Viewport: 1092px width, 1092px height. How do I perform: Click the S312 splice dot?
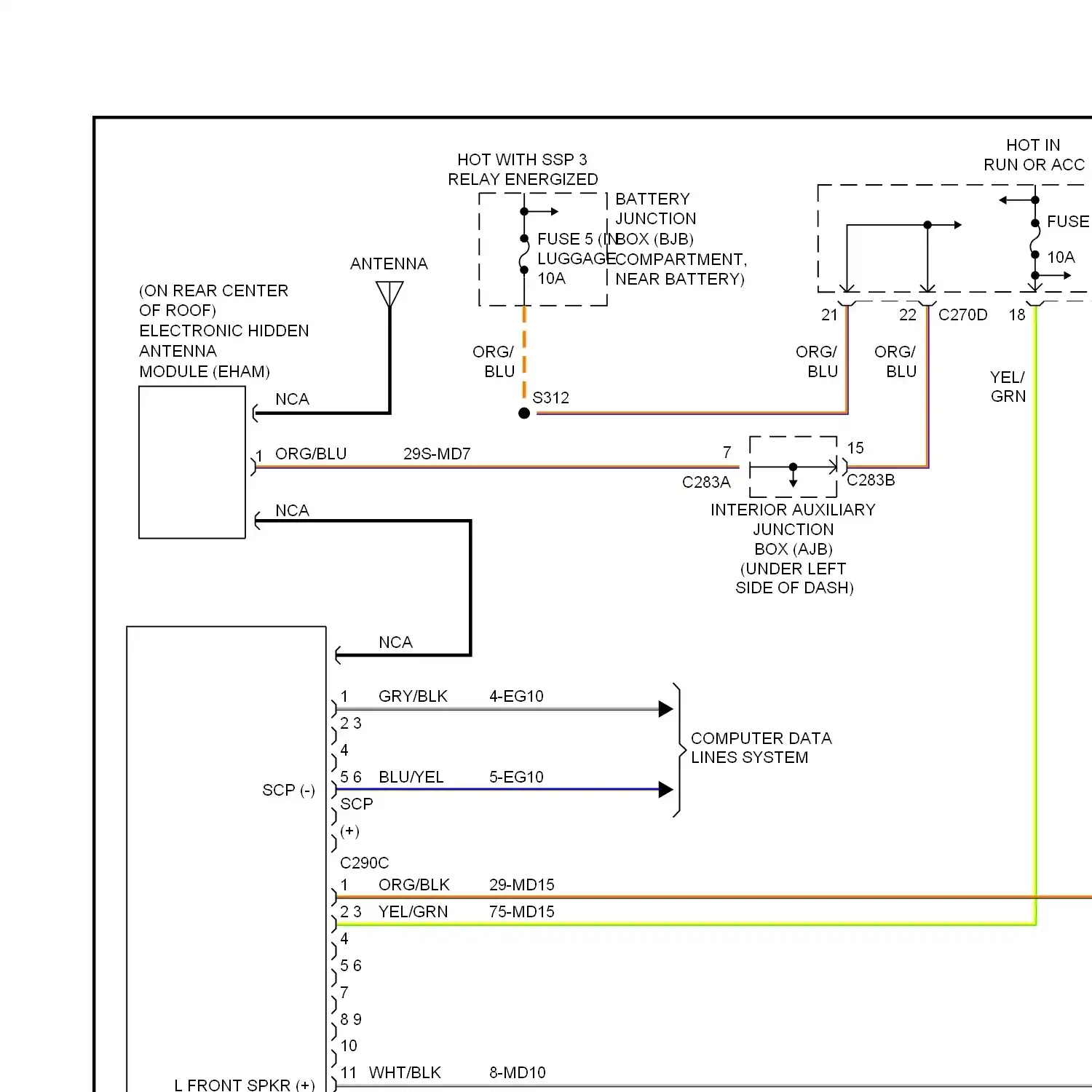(x=524, y=413)
